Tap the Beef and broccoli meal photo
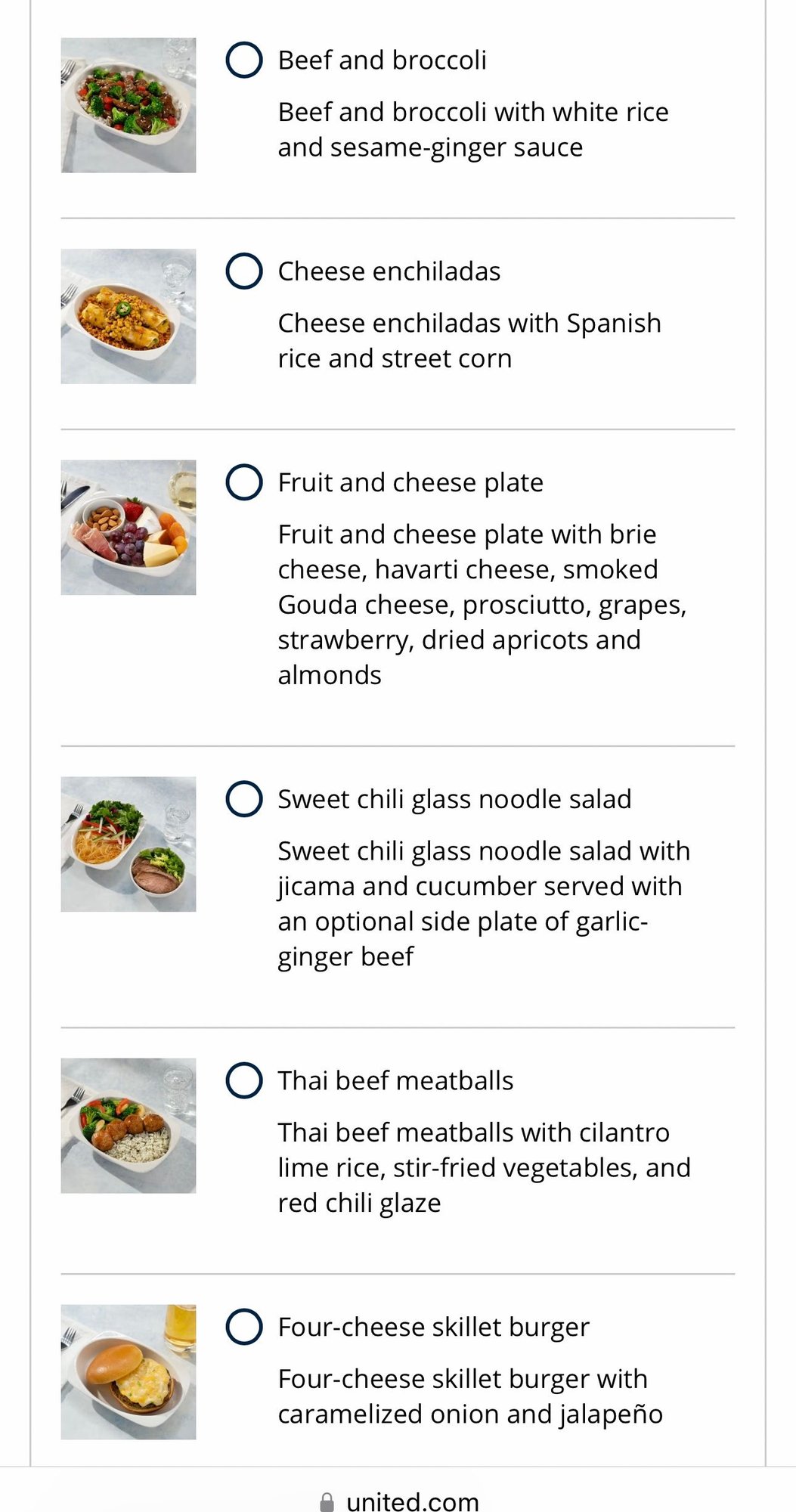 [129, 105]
